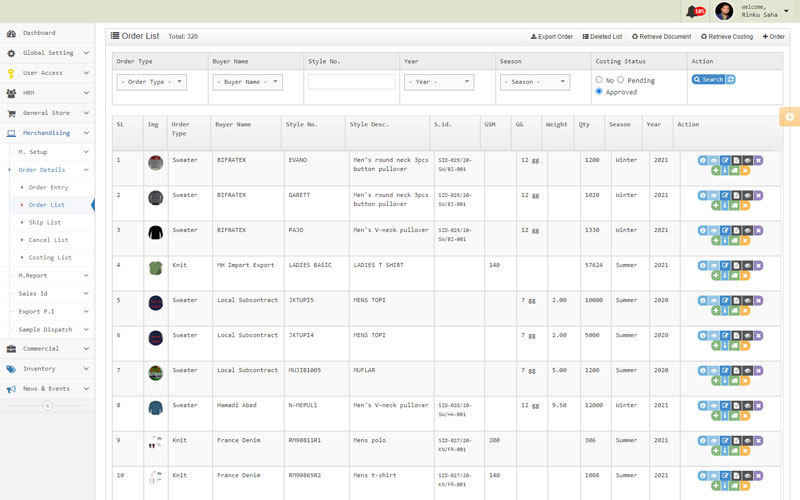Viewport: 800px width, 500px height.
Task: Open the Season filter dropdown
Action: 535,82
